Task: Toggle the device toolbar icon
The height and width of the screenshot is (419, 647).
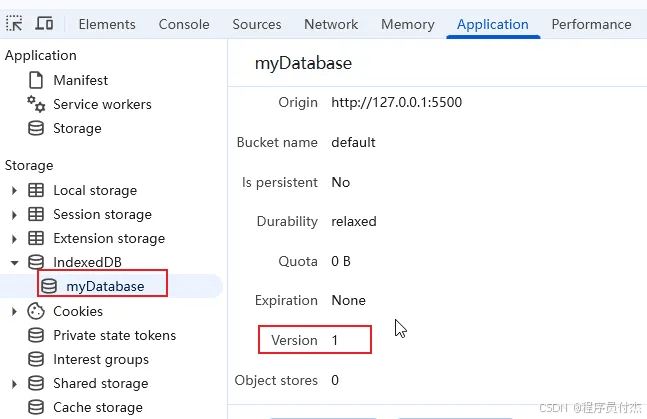Action: click(44, 24)
